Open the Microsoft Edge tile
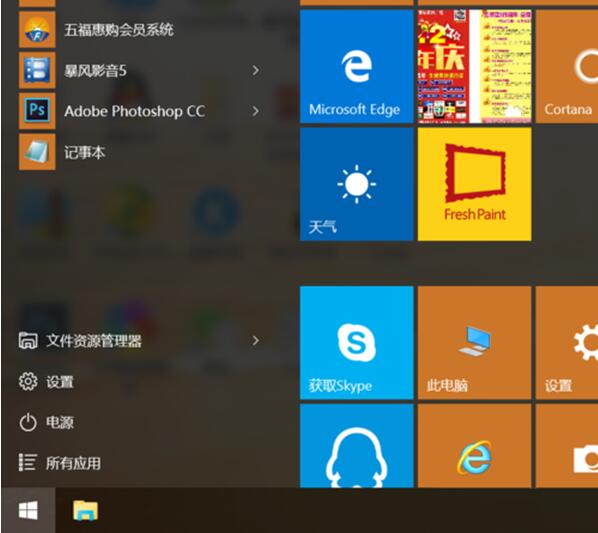Viewport: 598px width, 533px height. click(x=357, y=66)
